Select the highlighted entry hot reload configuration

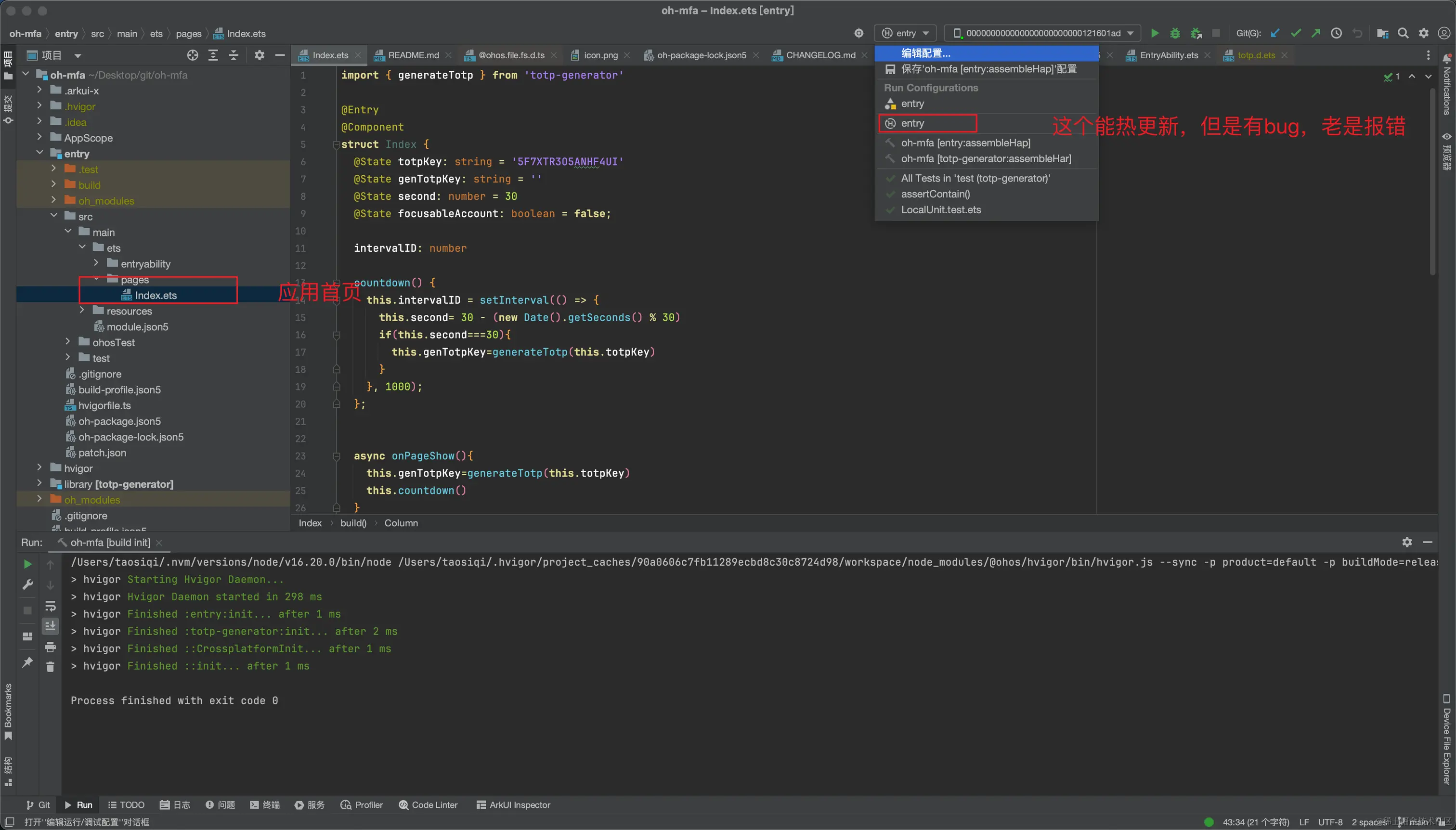pos(986,123)
